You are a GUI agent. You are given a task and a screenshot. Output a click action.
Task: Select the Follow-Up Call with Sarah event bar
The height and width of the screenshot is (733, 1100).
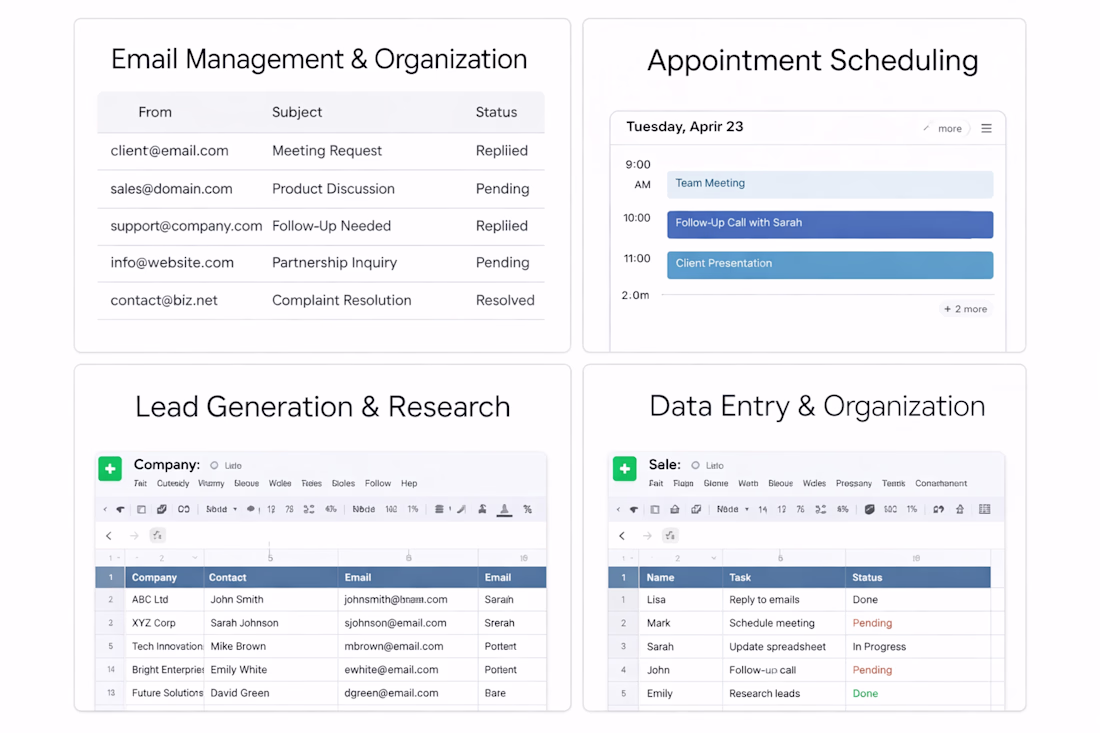[830, 224]
